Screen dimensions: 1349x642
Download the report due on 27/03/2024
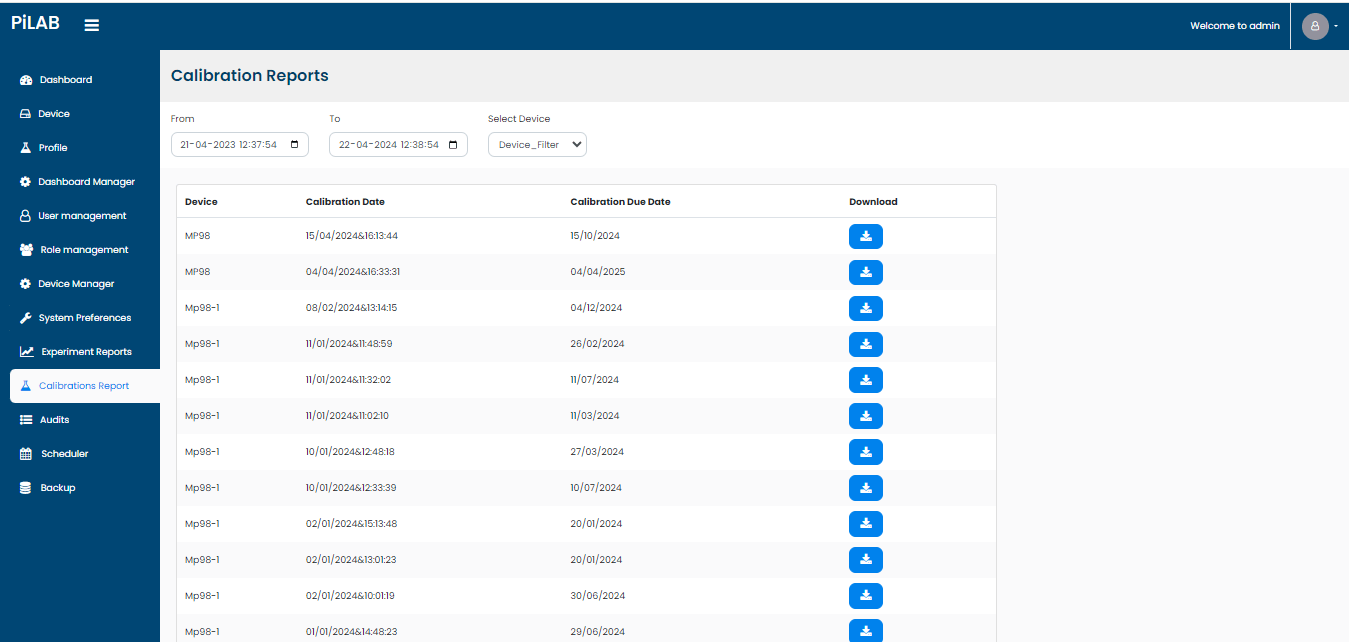coord(865,453)
